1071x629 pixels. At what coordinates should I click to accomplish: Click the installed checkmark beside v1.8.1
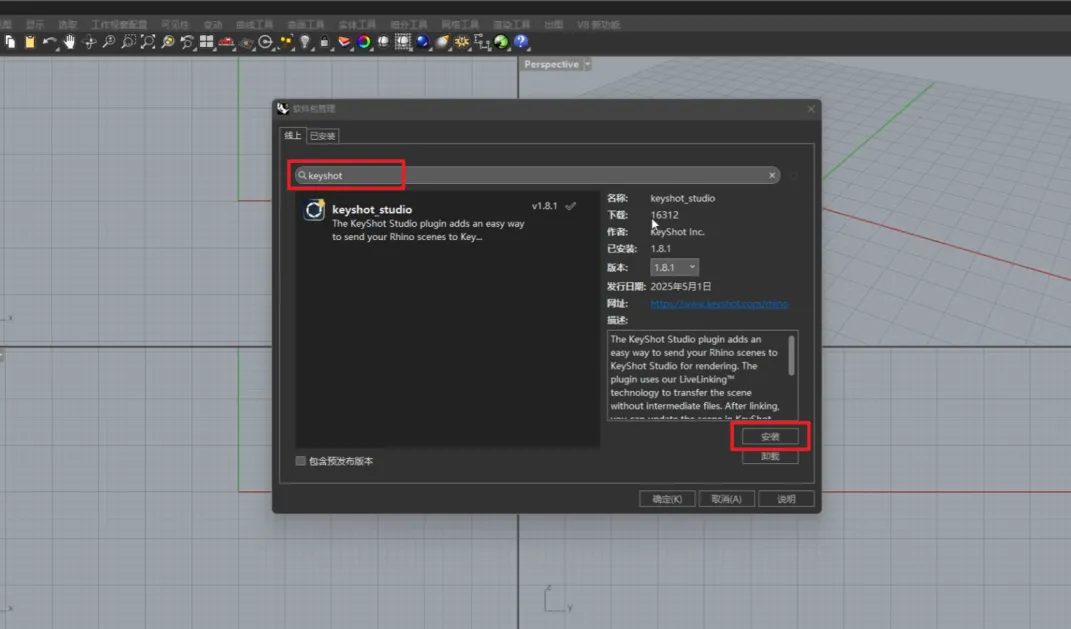point(570,206)
